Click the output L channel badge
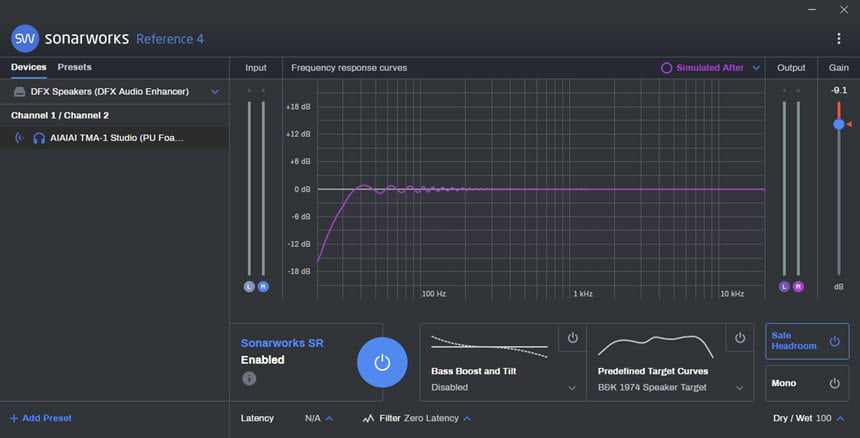This screenshot has width=860, height=438. pos(784,286)
